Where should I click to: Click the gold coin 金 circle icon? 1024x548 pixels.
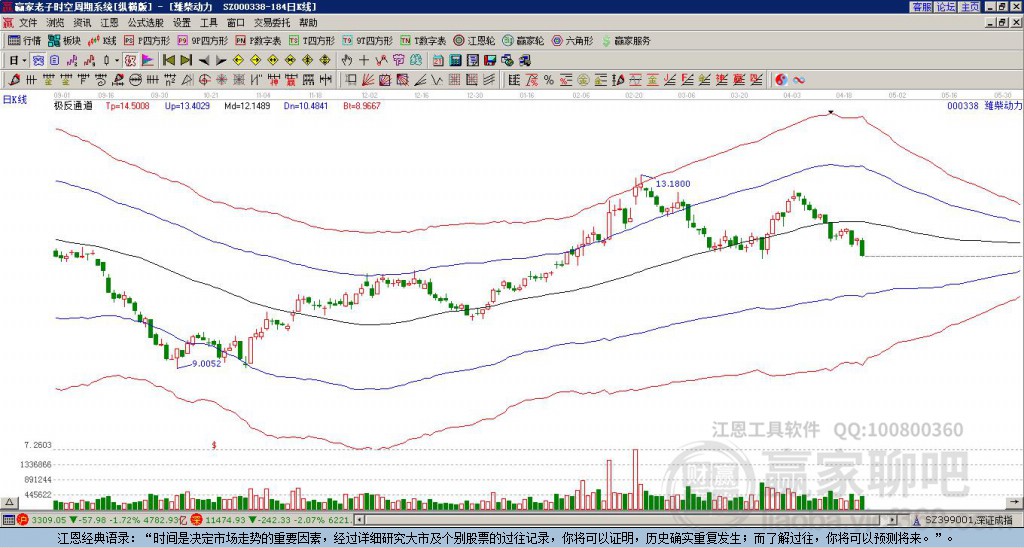[583, 80]
